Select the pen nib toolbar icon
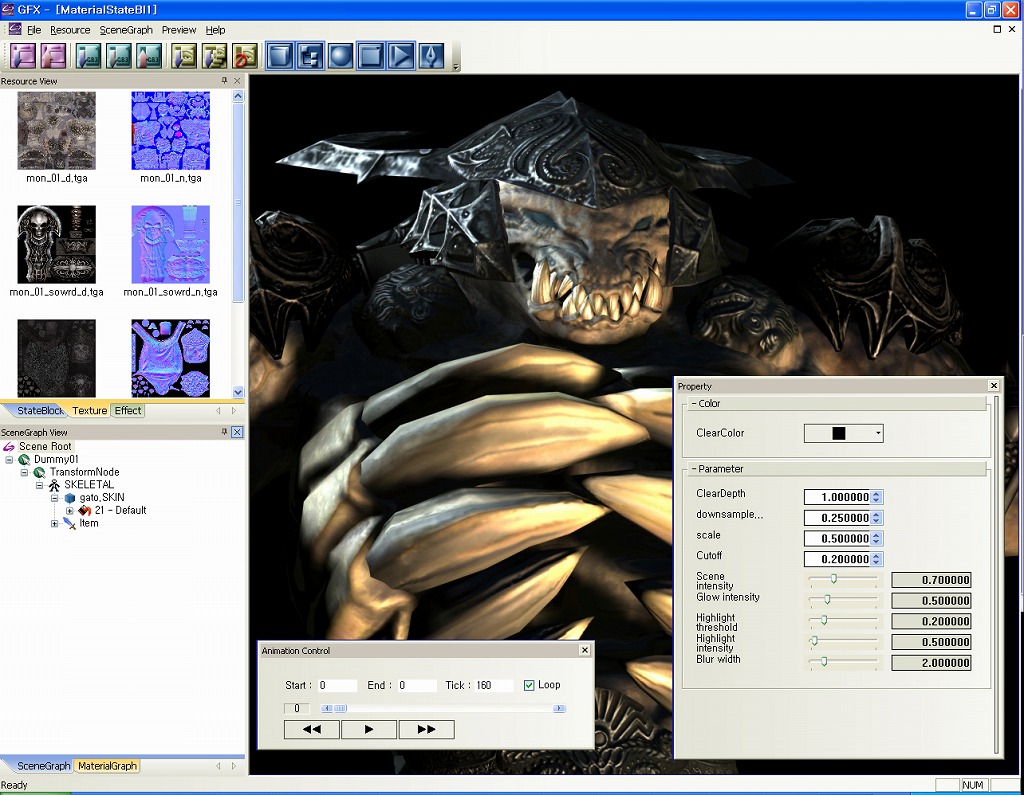The image size is (1024, 795). 431,56
